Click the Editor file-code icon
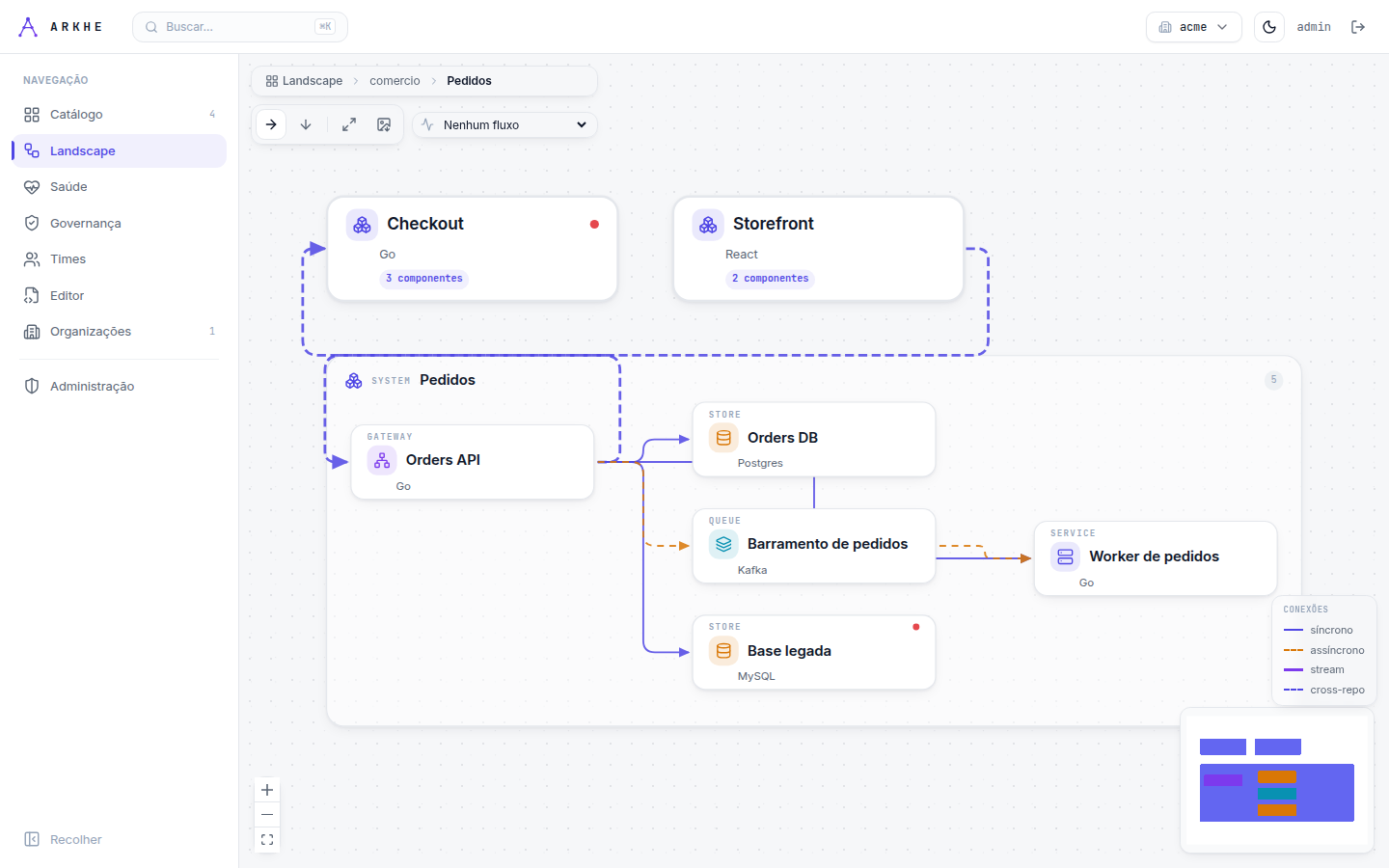The image size is (1389, 868). [32, 295]
